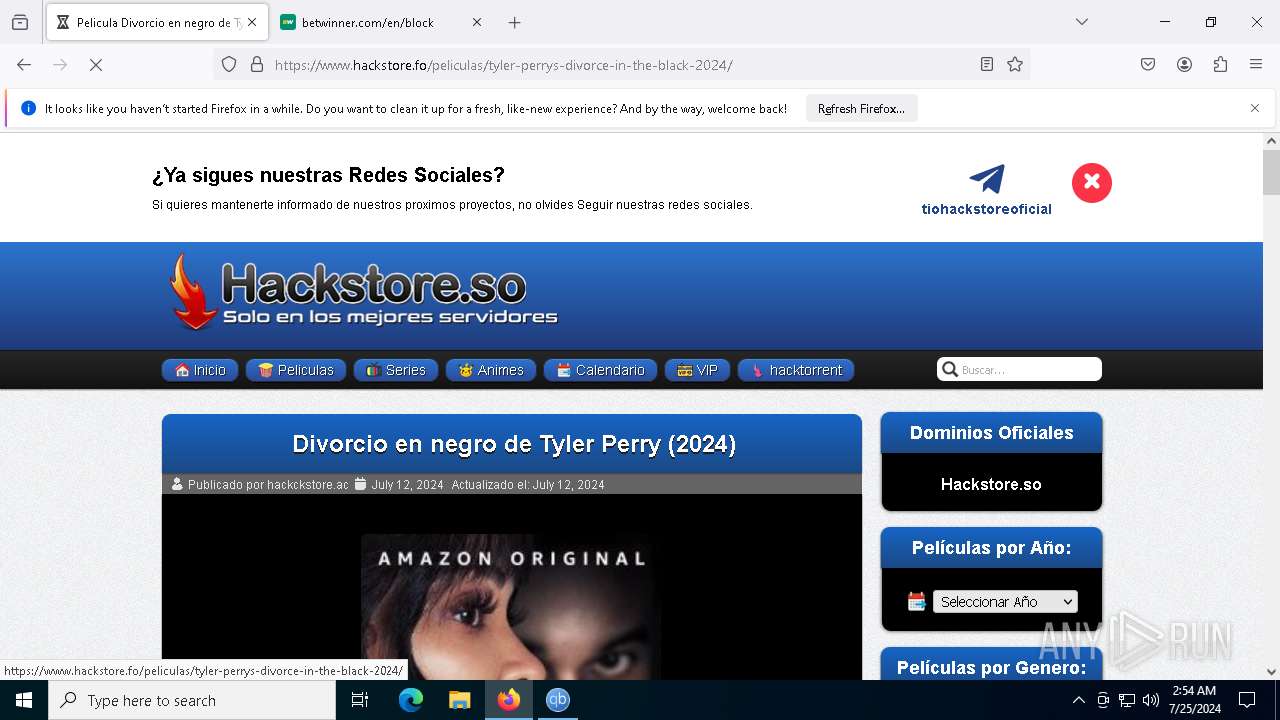Image resolution: width=1280 pixels, height=720 pixels.
Task: Open the notification center icon
Action: [x=1247, y=700]
